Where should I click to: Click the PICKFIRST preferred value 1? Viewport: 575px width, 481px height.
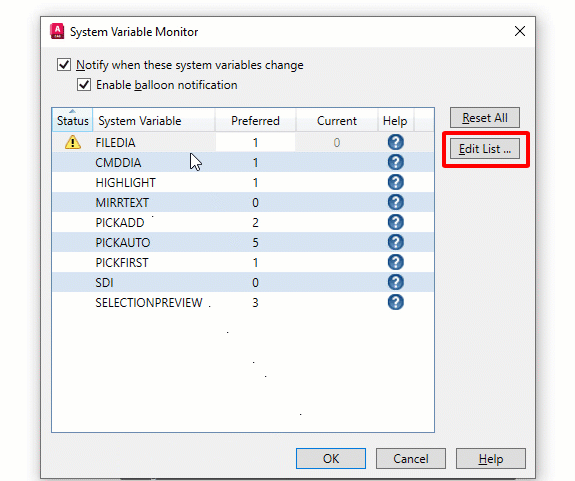pos(255,262)
